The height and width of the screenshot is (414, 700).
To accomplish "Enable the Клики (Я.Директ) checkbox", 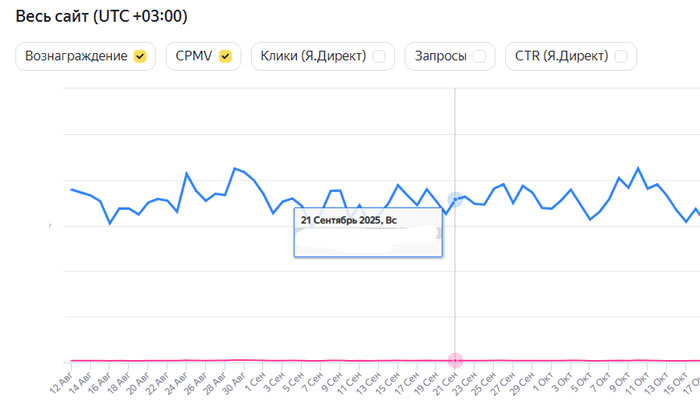I will 378,57.
